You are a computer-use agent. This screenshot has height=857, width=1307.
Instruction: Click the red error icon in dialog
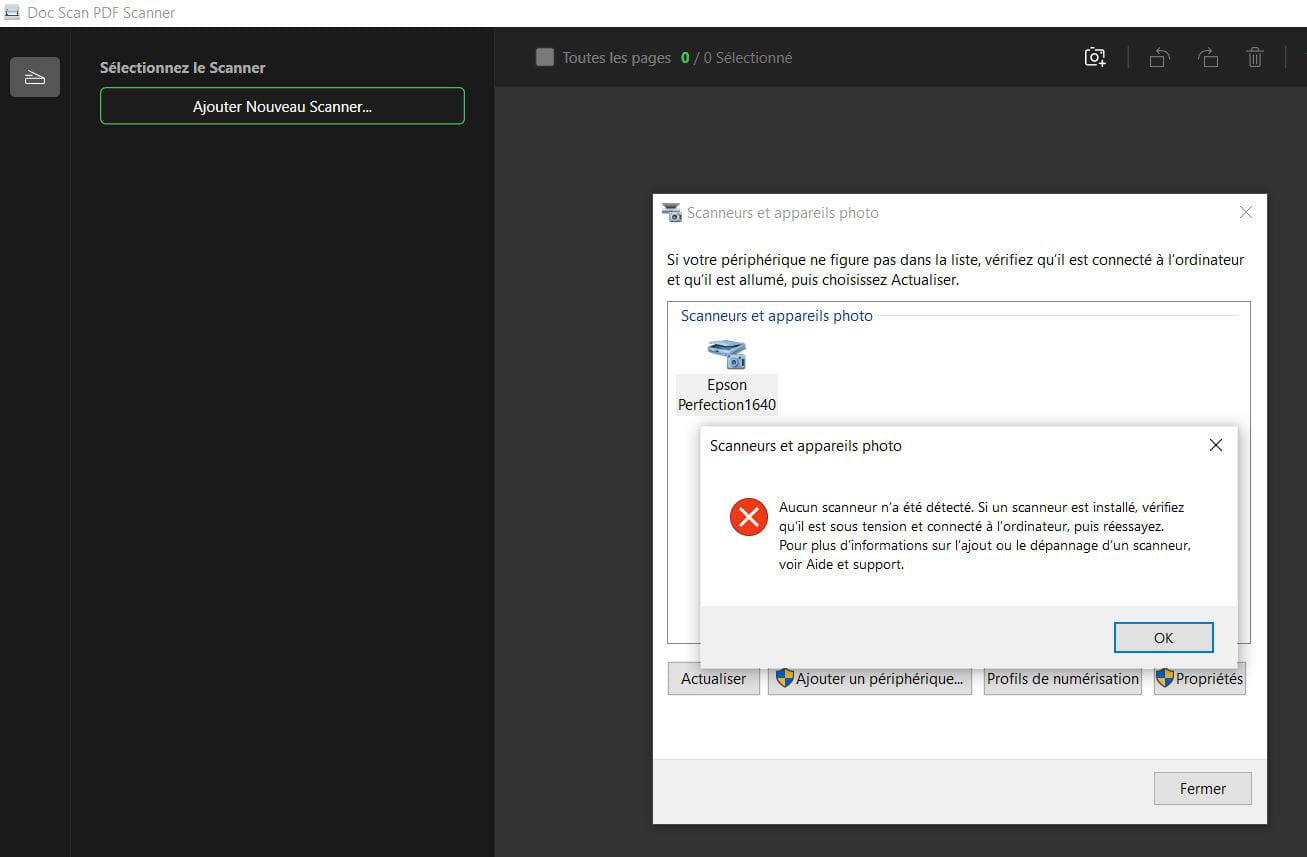(x=748, y=517)
